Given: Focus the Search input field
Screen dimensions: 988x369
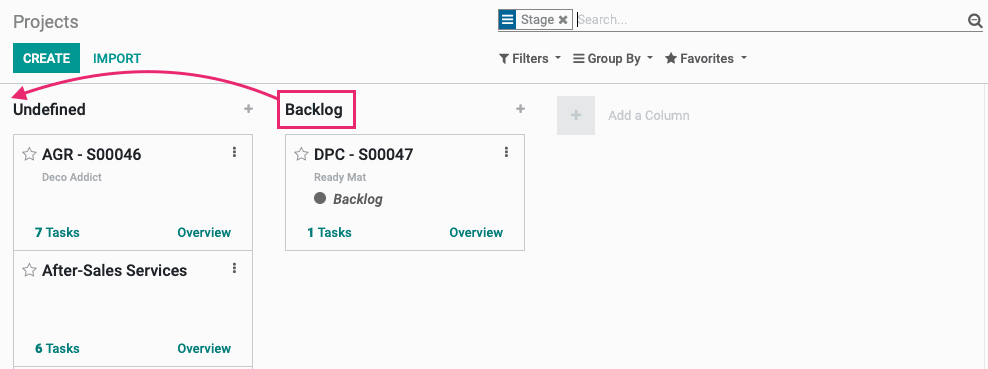Looking at the screenshot, I should point(771,20).
